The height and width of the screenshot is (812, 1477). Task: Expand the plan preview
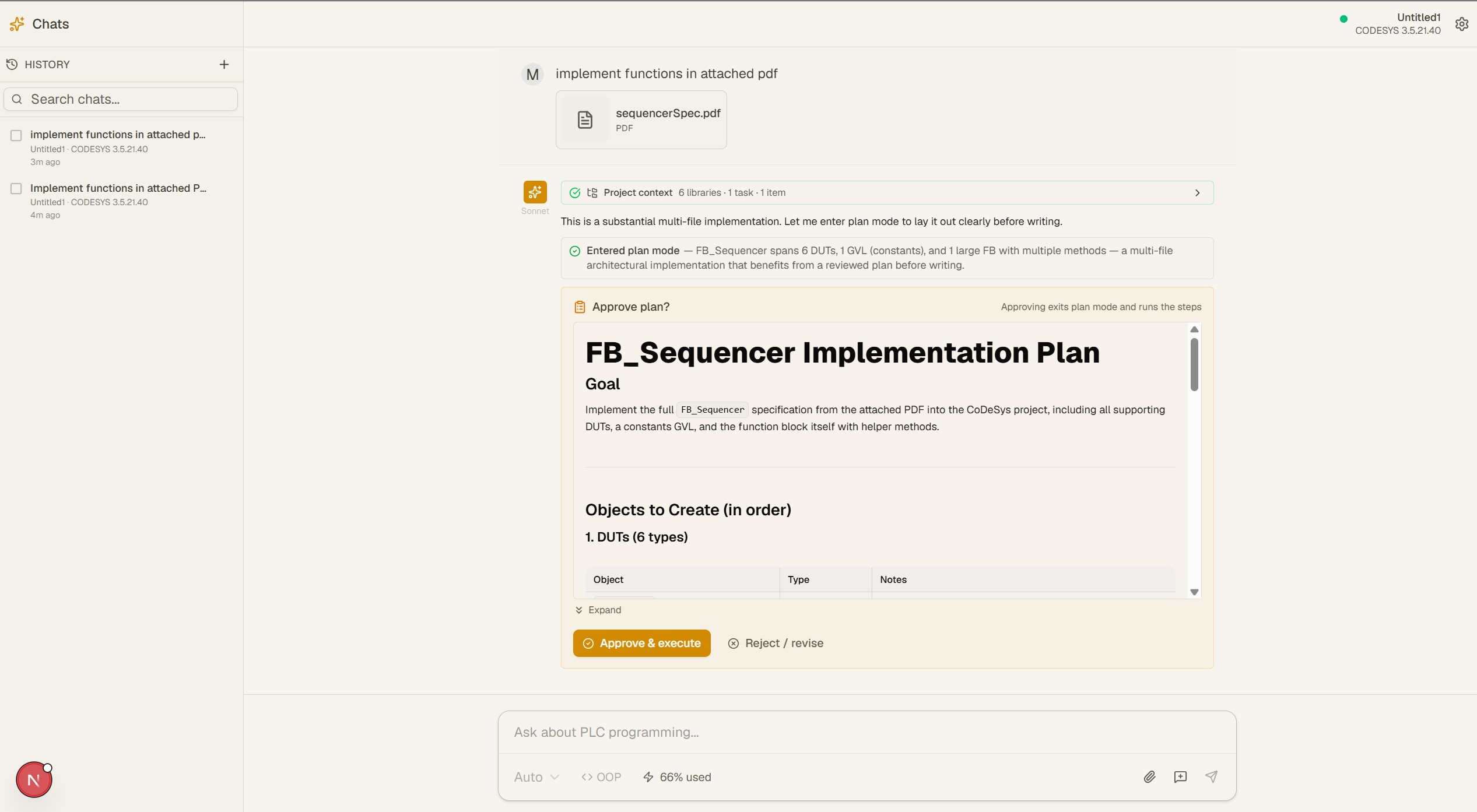[598, 610]
